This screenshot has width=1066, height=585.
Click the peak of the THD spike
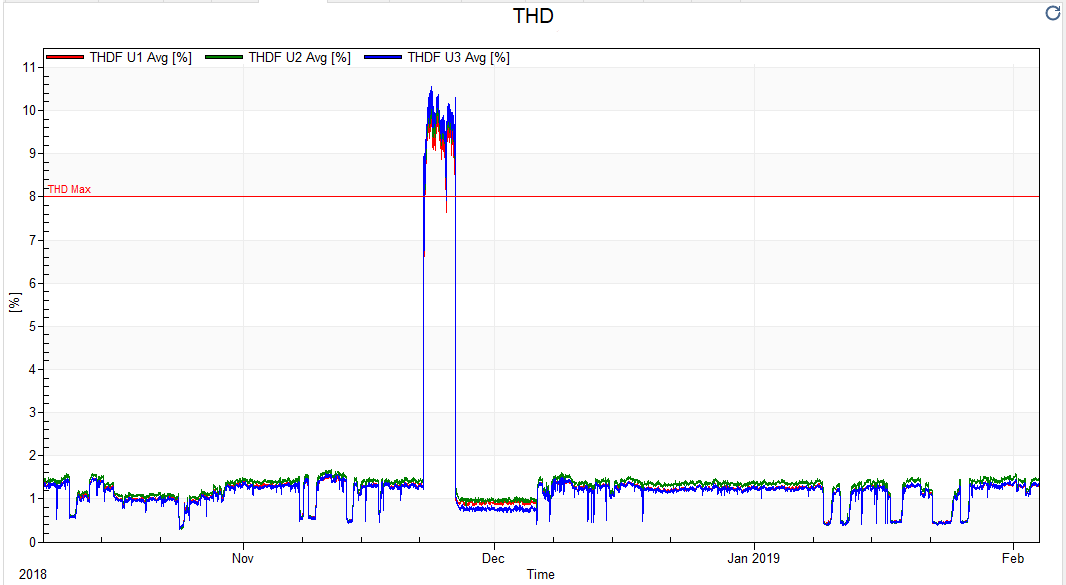point(431,88)
